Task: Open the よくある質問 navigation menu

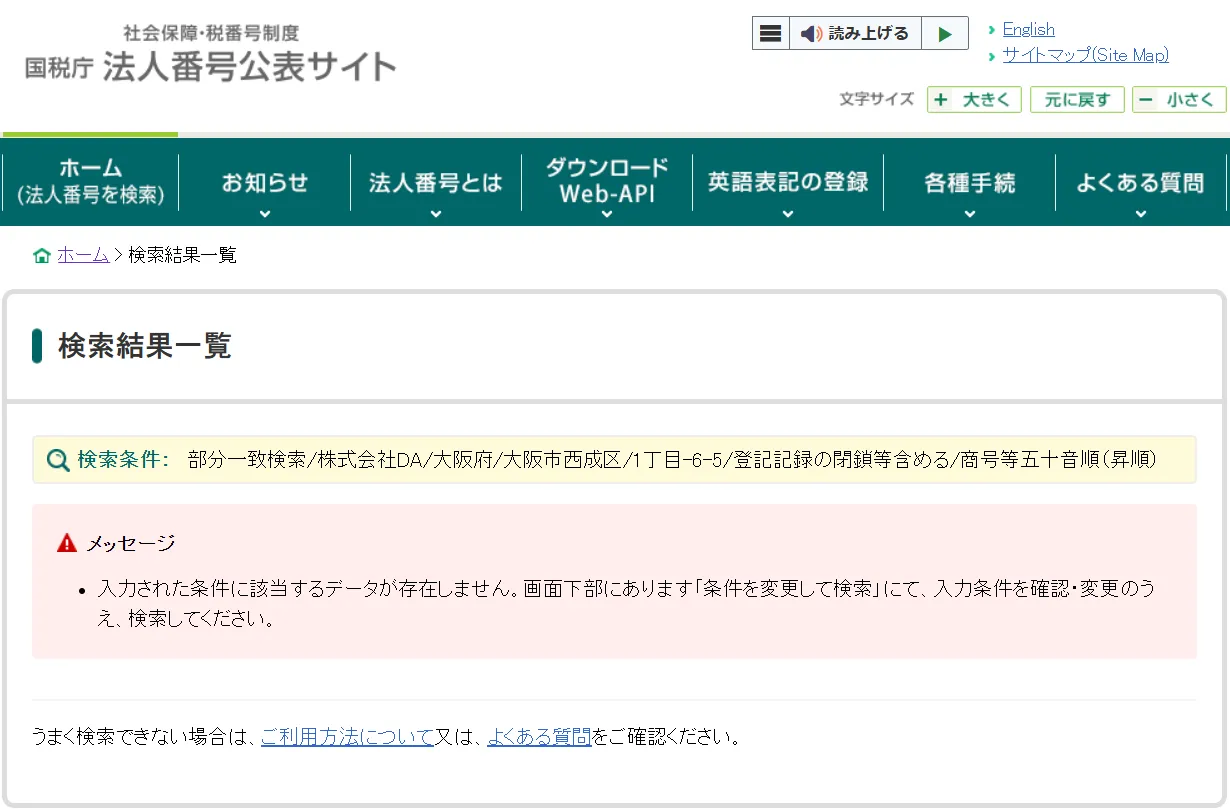Action: 1140,184
